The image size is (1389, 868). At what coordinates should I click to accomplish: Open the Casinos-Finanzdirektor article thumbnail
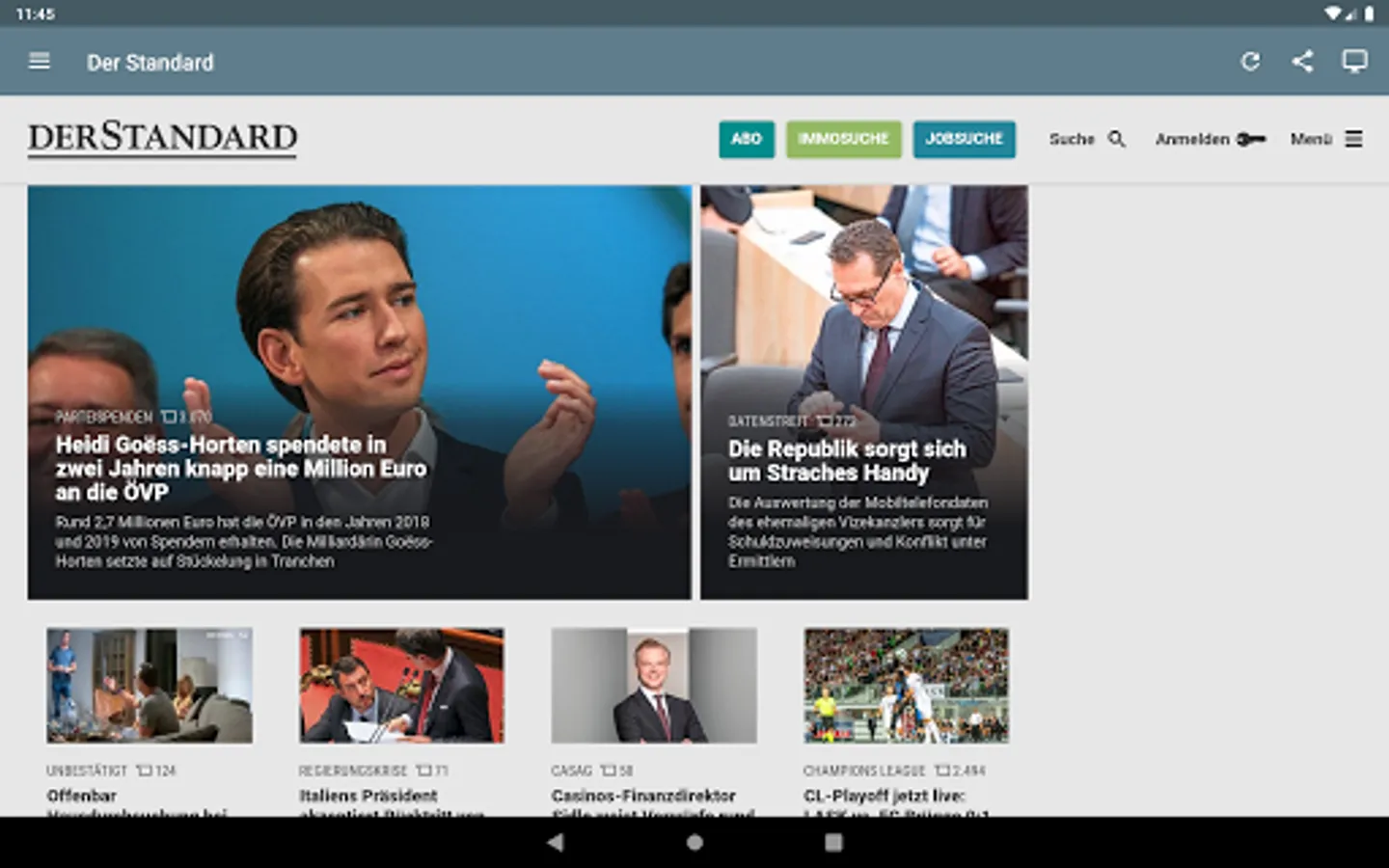tap(654, 686)
